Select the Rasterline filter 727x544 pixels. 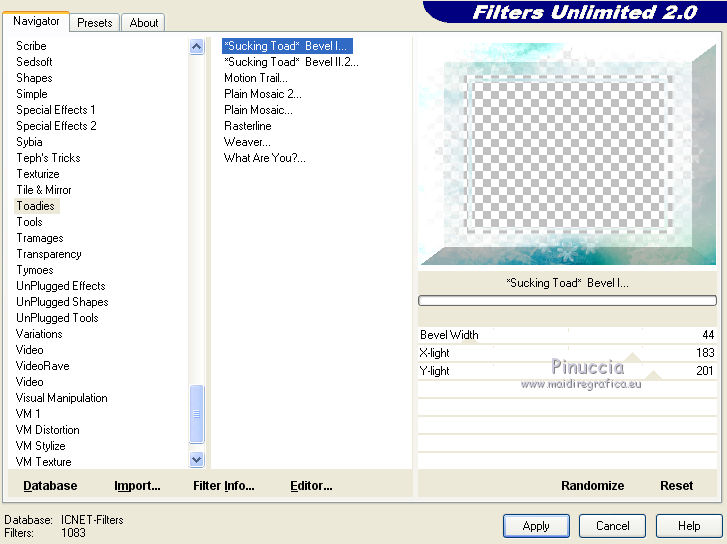[248, 126]
